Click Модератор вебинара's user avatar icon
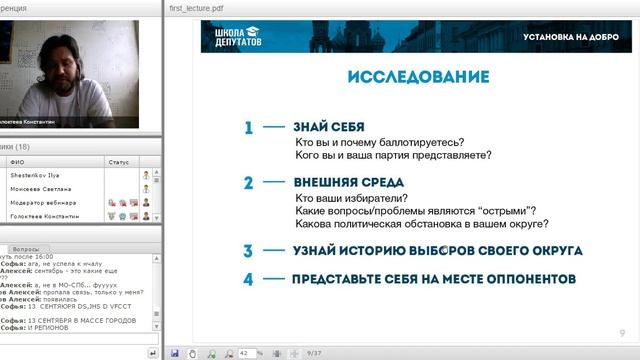Image resolution: width=640 pixels, height=360 pixels. [146, 202]
